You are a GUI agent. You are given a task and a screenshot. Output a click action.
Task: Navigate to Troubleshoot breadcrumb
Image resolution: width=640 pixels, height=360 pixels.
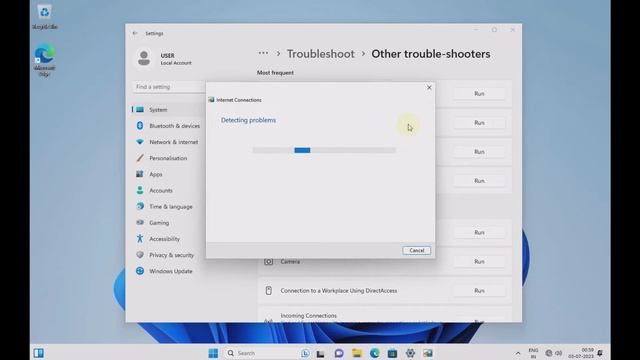[x=320, y=54]
